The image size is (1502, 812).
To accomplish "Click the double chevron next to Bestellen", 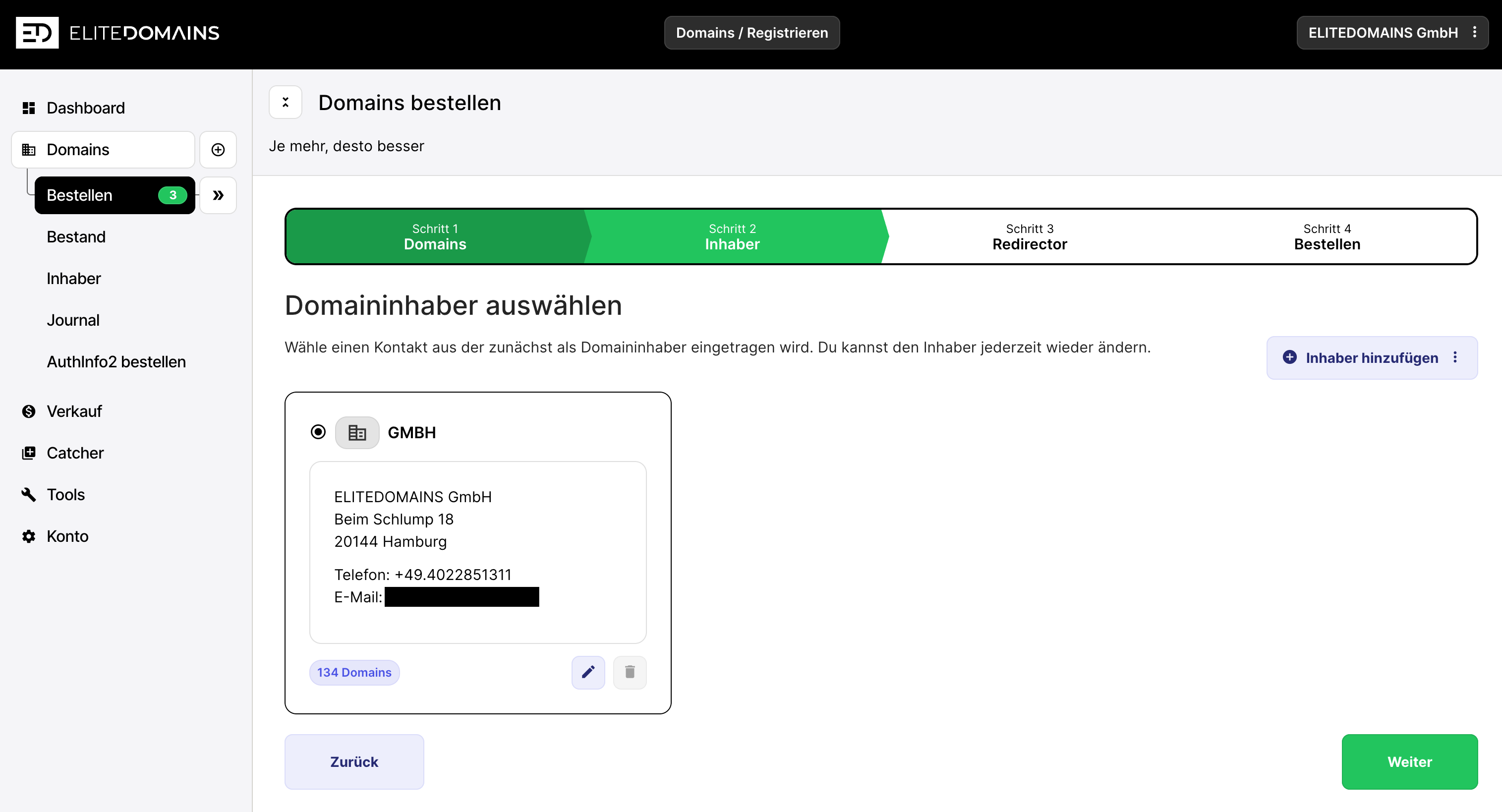I will point(218,195).
